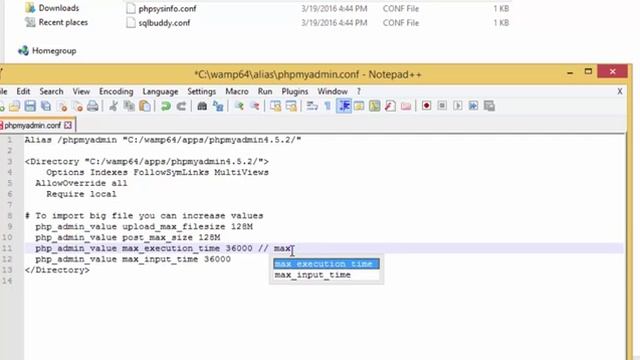Open the View menu
640x360 pixels.
tap(81, 91)
